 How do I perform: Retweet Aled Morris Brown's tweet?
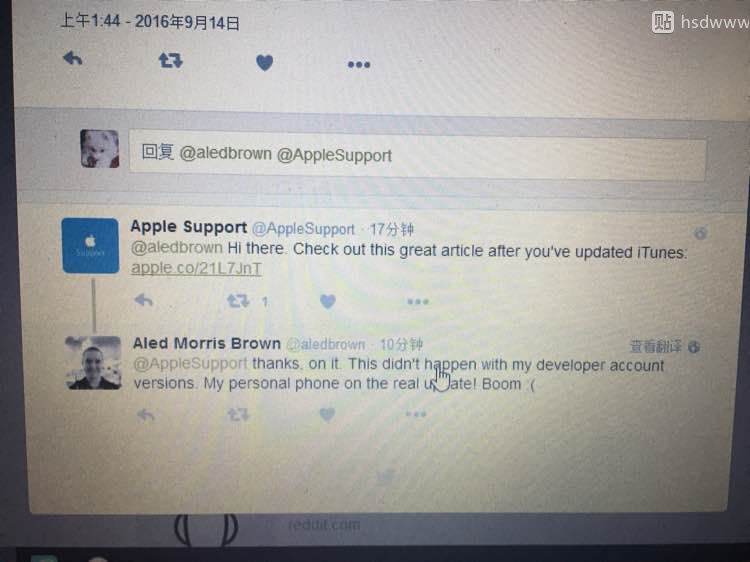click(x=238, y=414)
